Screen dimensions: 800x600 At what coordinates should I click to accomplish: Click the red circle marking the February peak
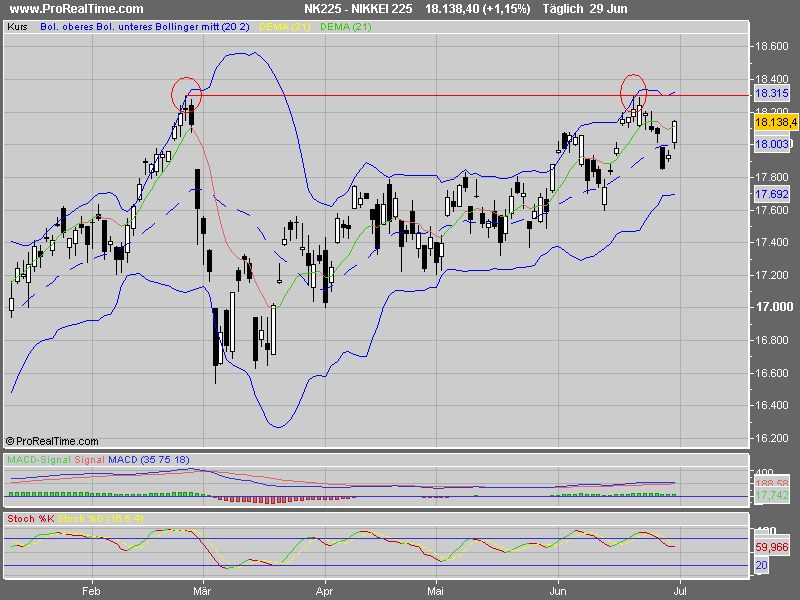pos(186,93)
